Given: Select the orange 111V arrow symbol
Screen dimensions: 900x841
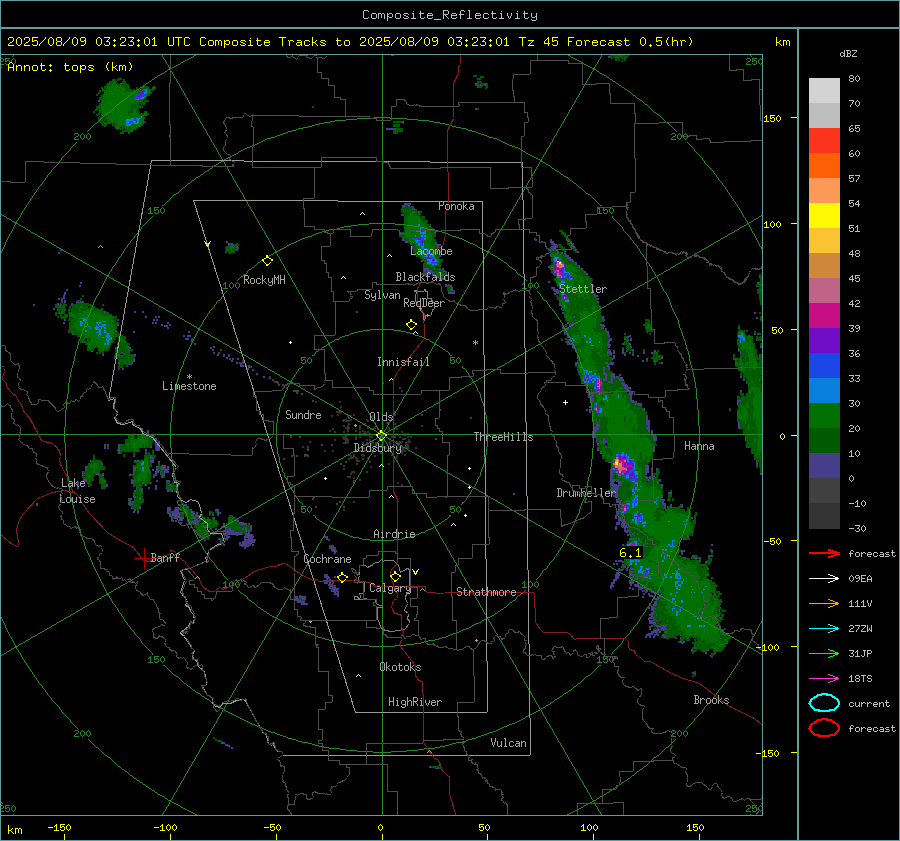Looking at the screenshot, I should (824, 603).
